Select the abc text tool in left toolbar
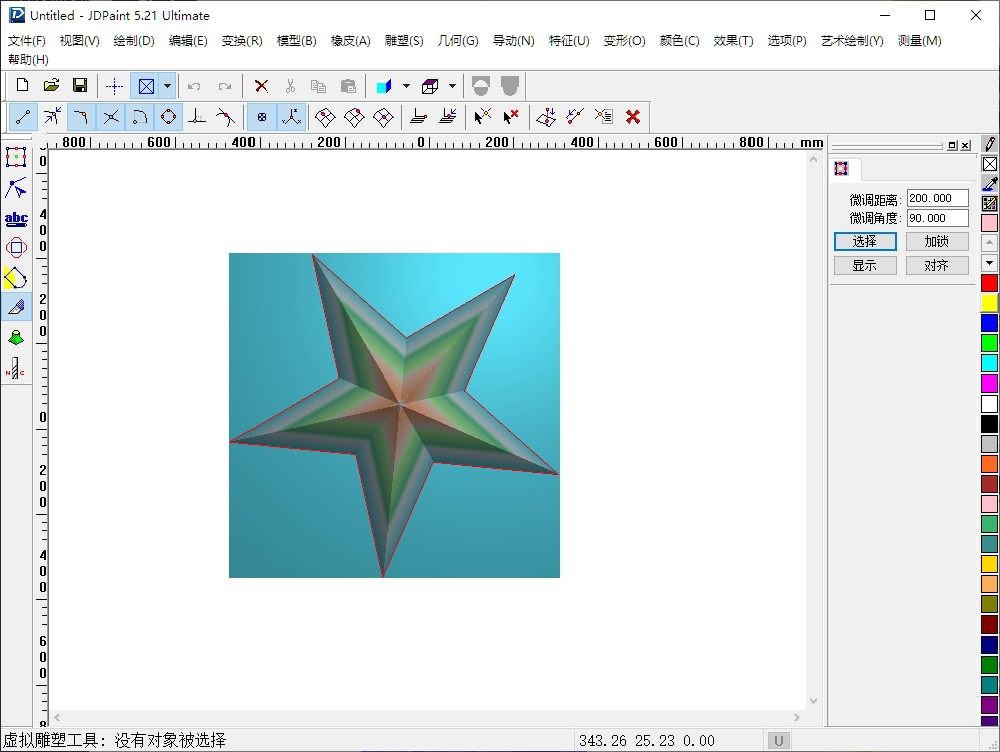The image size is (1000, 752). click(x=16, y=219)
